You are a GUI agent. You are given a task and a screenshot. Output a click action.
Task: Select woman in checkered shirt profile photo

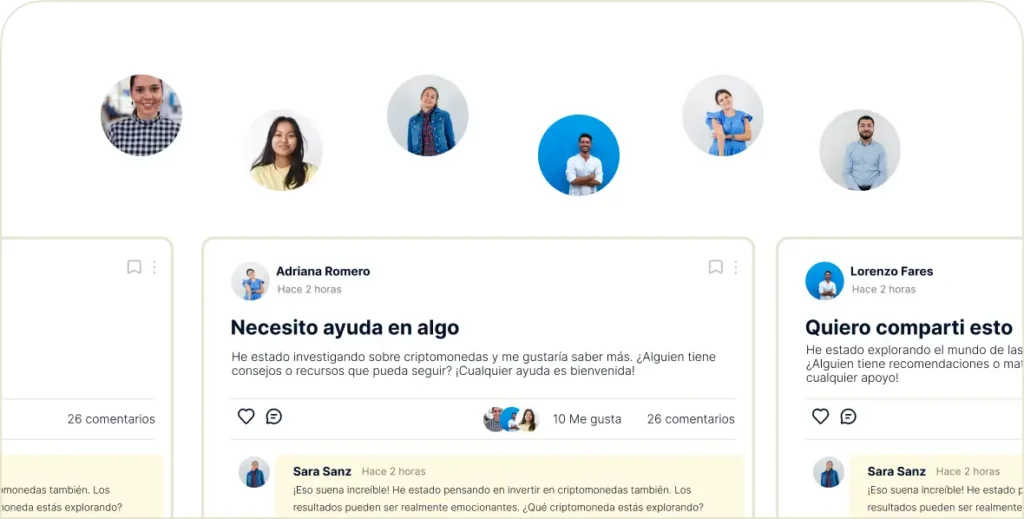pyautogui.click(x=141, y=115)
